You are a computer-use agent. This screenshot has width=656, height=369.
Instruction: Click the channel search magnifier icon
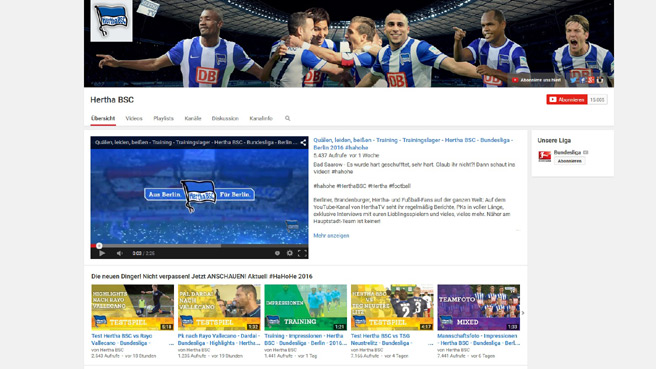pos(287,118)
